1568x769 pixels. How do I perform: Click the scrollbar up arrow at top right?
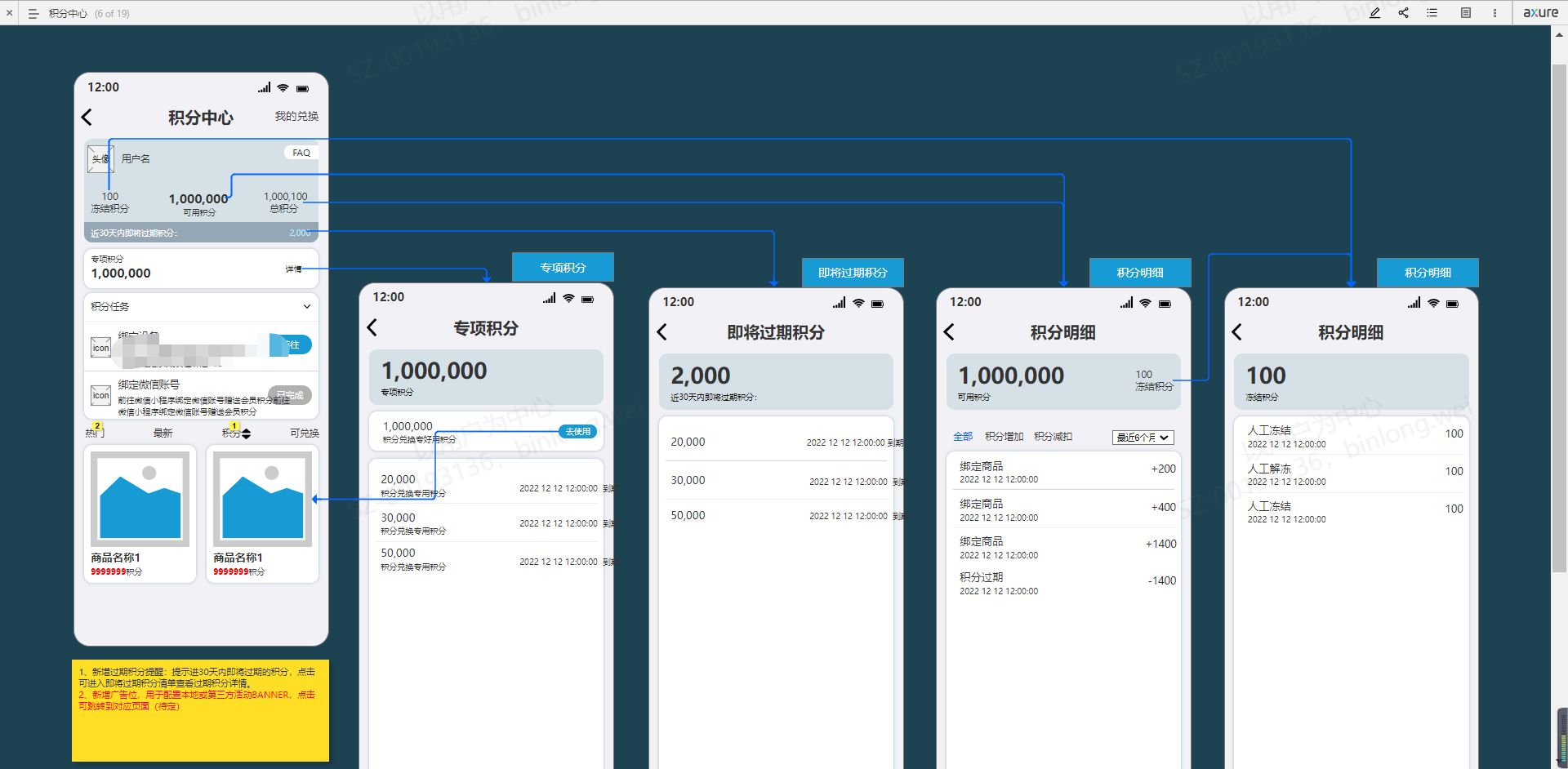1560,34
